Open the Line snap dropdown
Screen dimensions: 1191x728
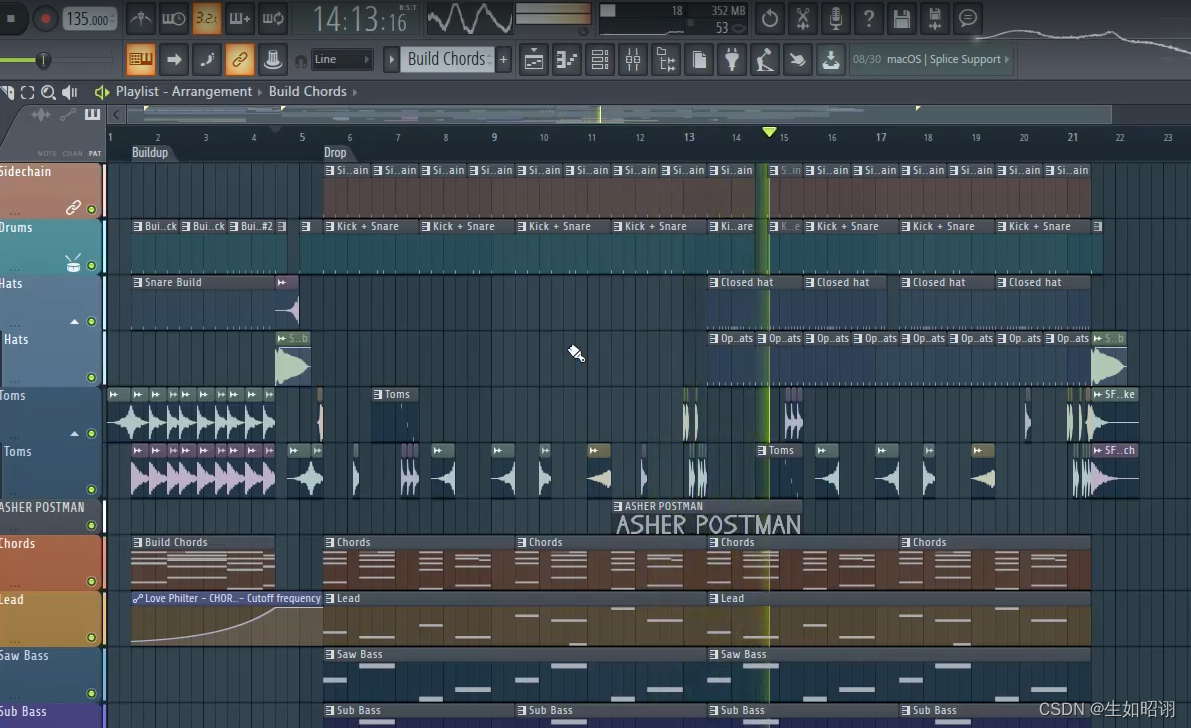[342, 59]
